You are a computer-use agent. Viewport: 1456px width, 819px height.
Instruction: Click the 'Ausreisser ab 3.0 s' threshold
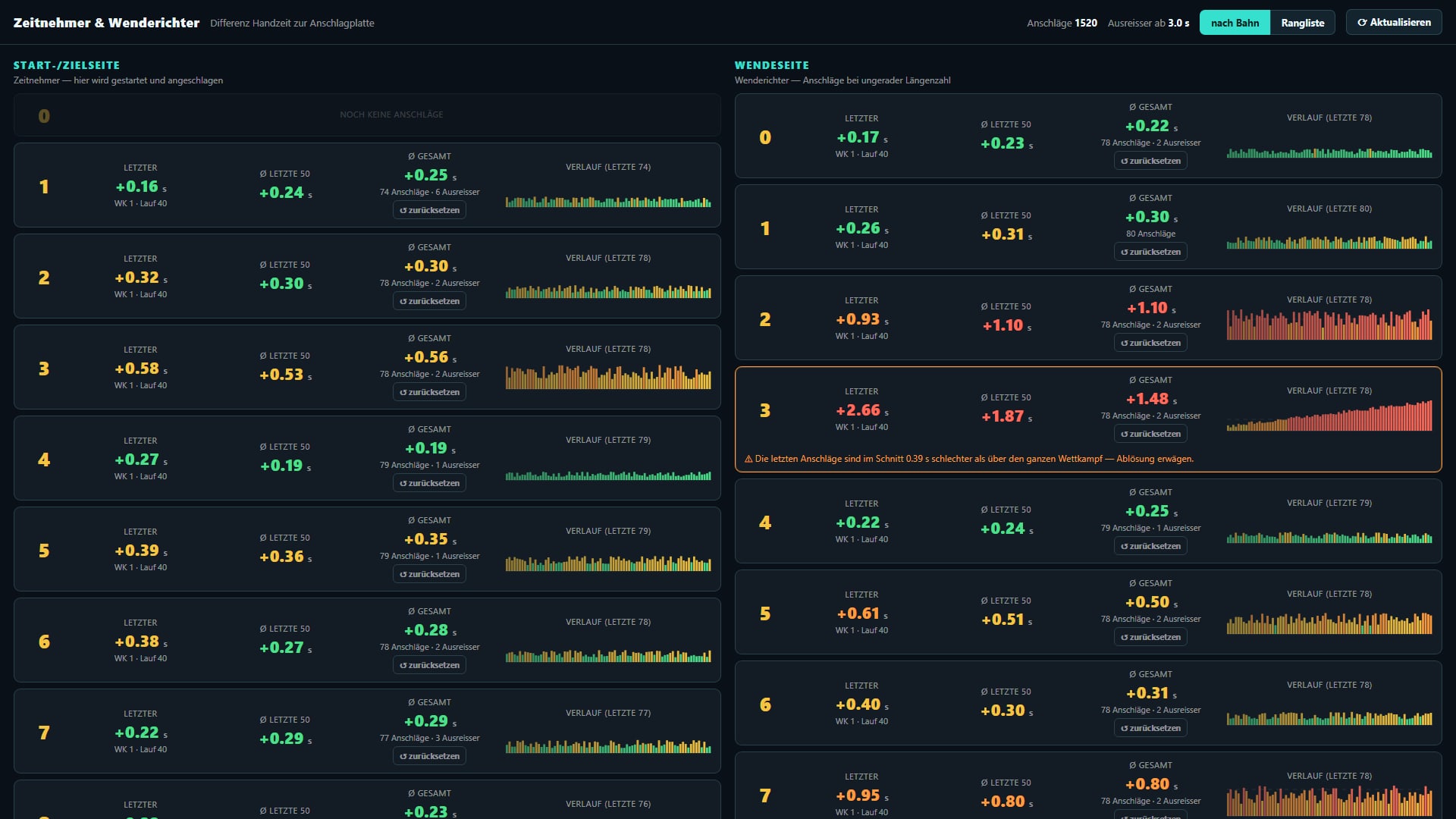(x=1148, y=24)
